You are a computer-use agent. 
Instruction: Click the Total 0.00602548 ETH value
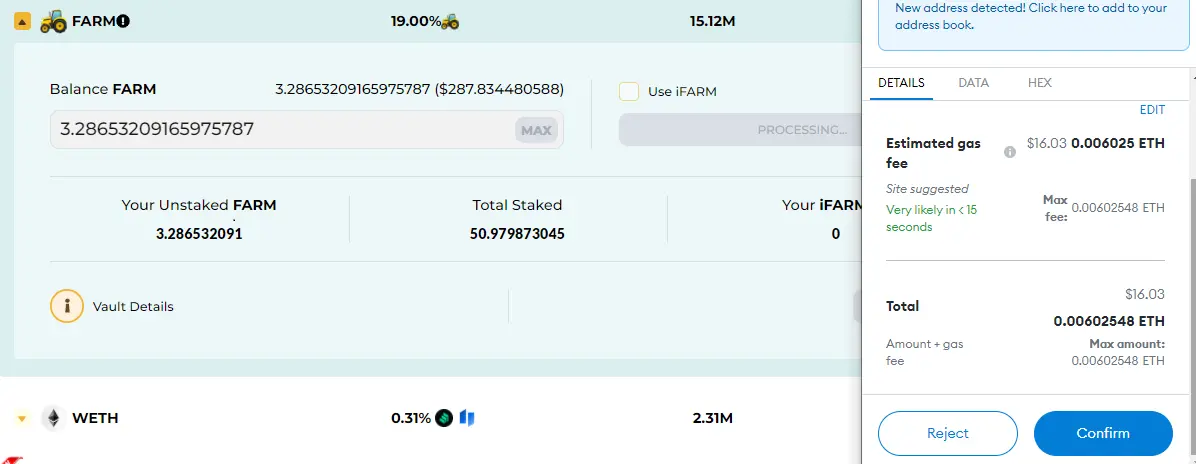click(x=1109, y=321)
